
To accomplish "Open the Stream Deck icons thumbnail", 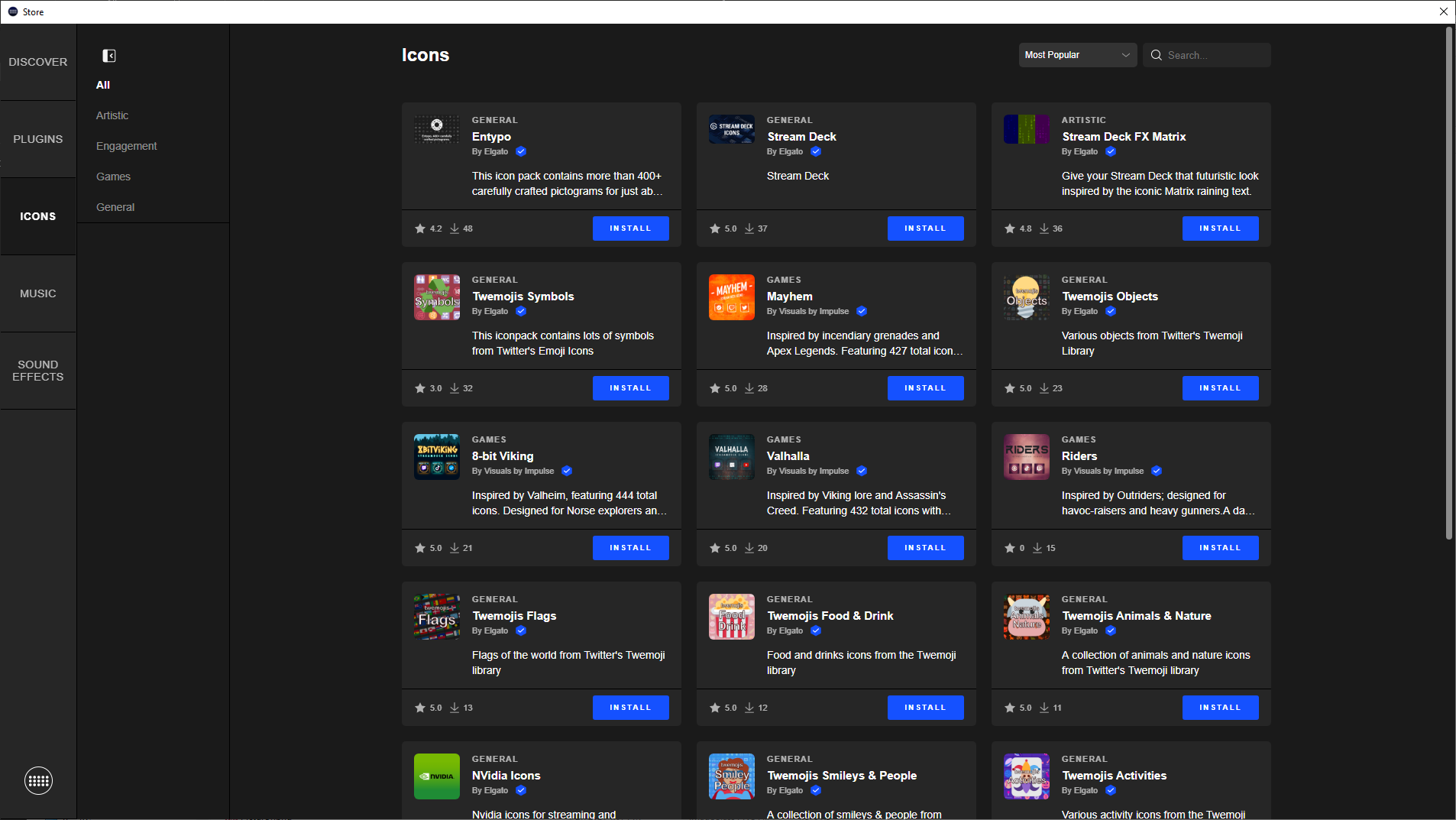I will [732, 128].
